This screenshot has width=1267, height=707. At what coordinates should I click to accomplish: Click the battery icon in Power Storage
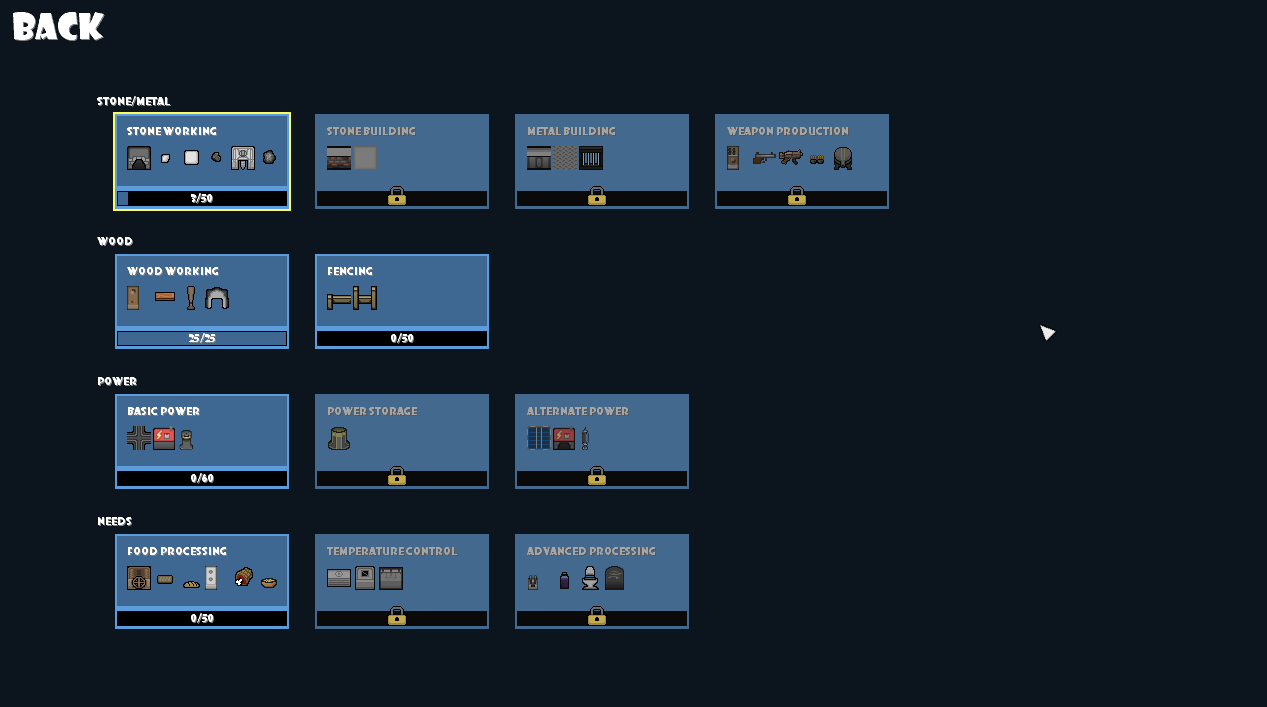339,438
